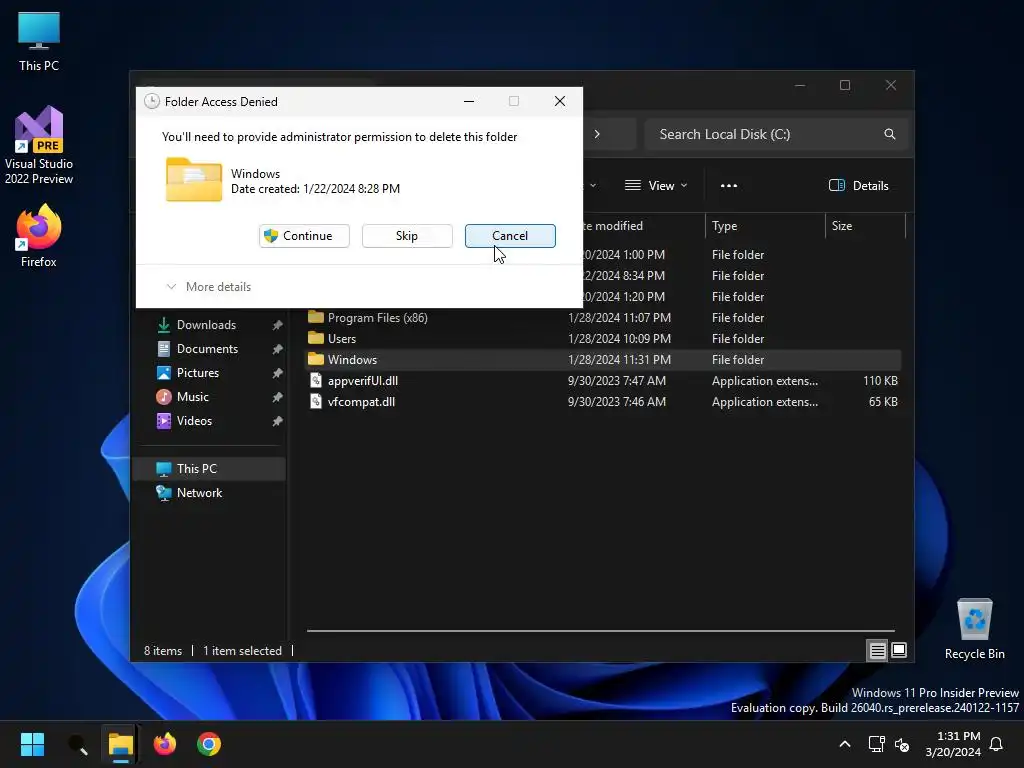Click the pin icon next to Pictures
1024x768 pixels.
(x=278, y=373)
